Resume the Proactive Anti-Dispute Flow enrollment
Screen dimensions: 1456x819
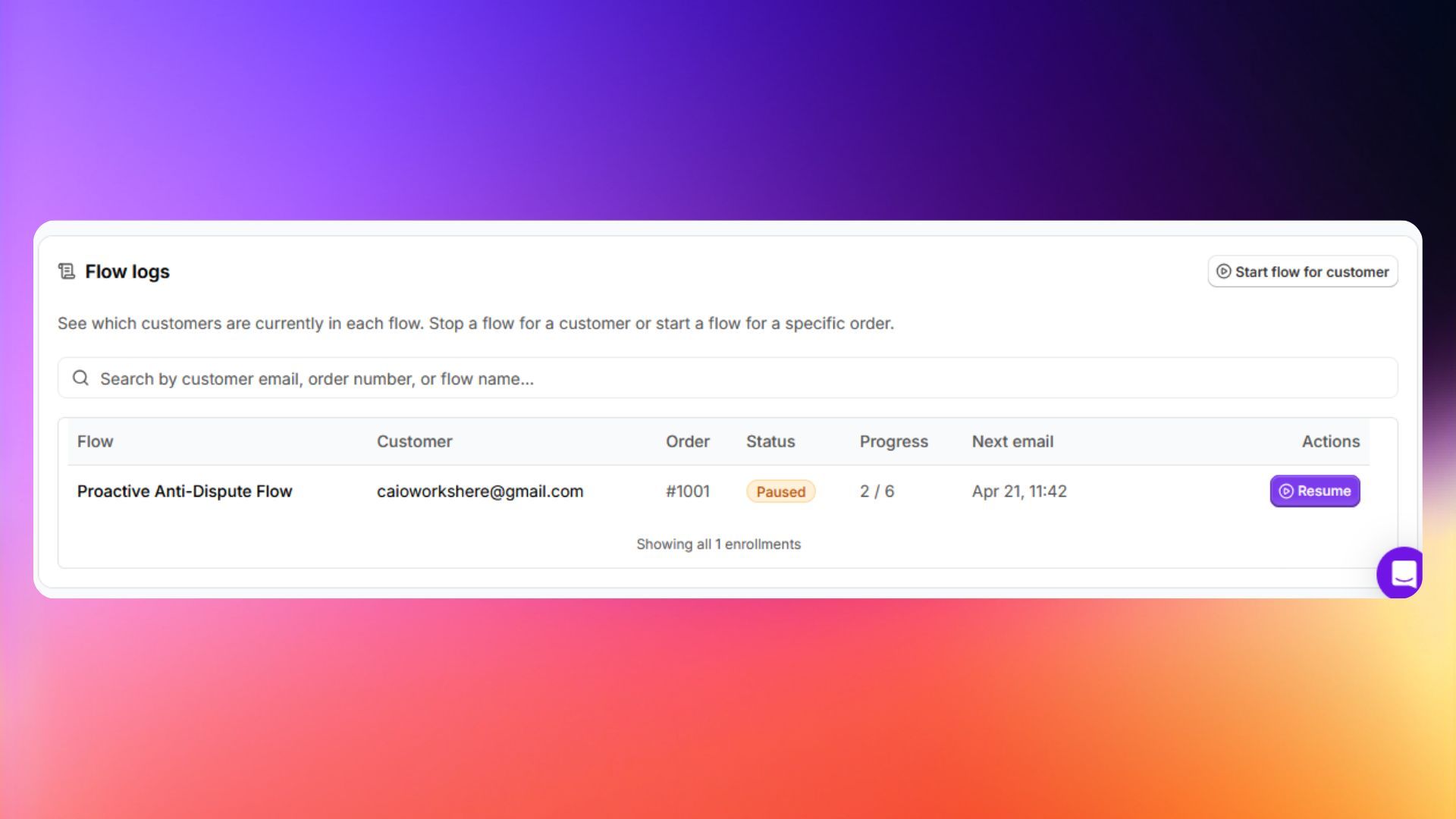pyautogui.click(x=1315, y=491)
